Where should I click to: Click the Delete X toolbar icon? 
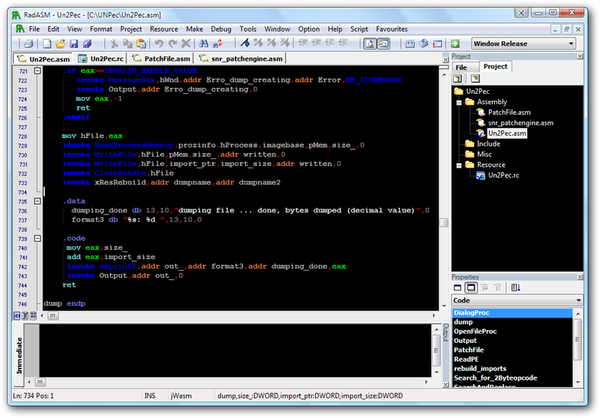[x=186, y=44]
